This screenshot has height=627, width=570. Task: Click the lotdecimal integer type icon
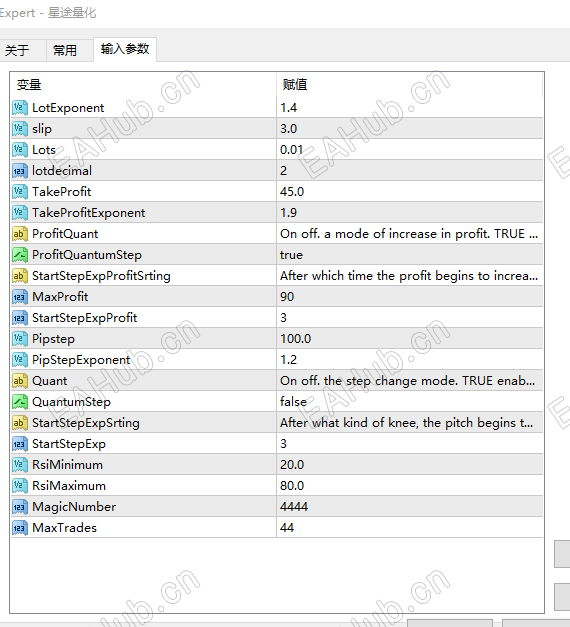pos(20,171)
